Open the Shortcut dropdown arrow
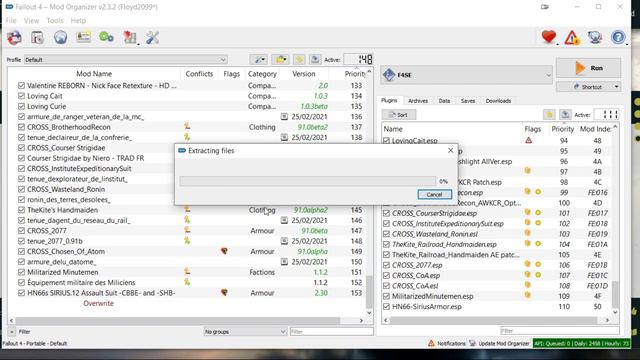Image resolution: width=640 pixels, height=360 pixels. pyautogui.click(x=616, y=87)
